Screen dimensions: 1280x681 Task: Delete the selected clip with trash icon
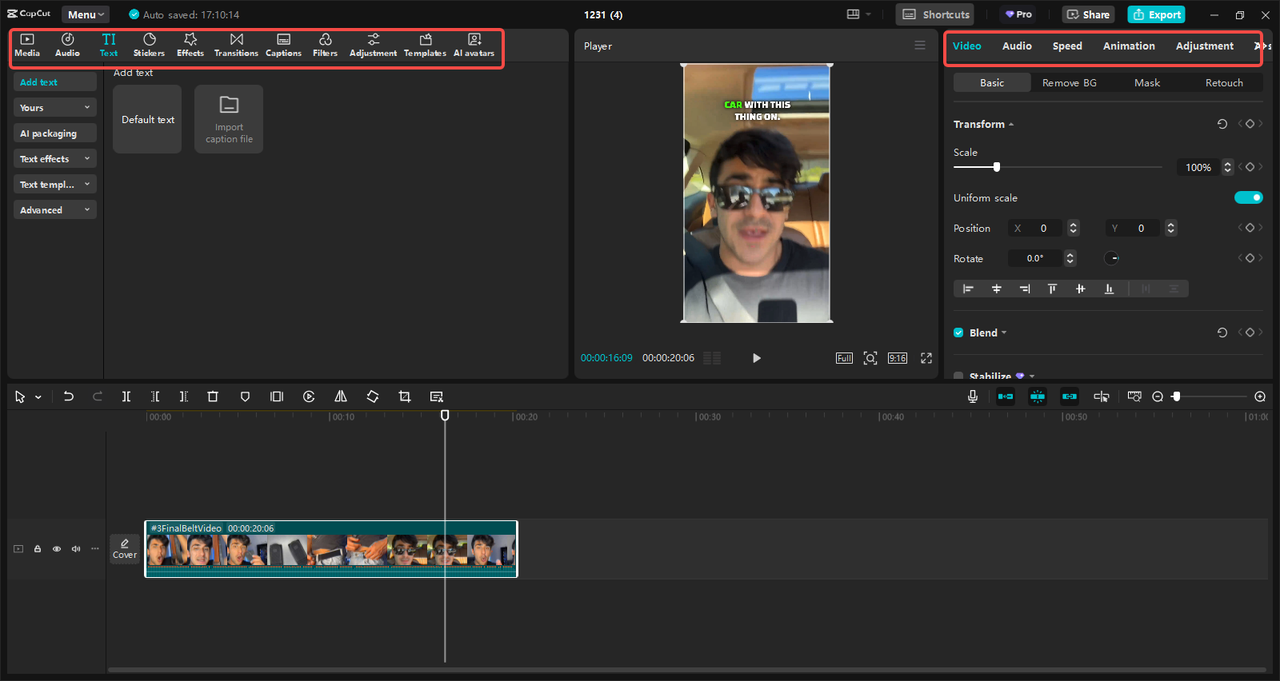pyautogui.click(x=213, y=397)
